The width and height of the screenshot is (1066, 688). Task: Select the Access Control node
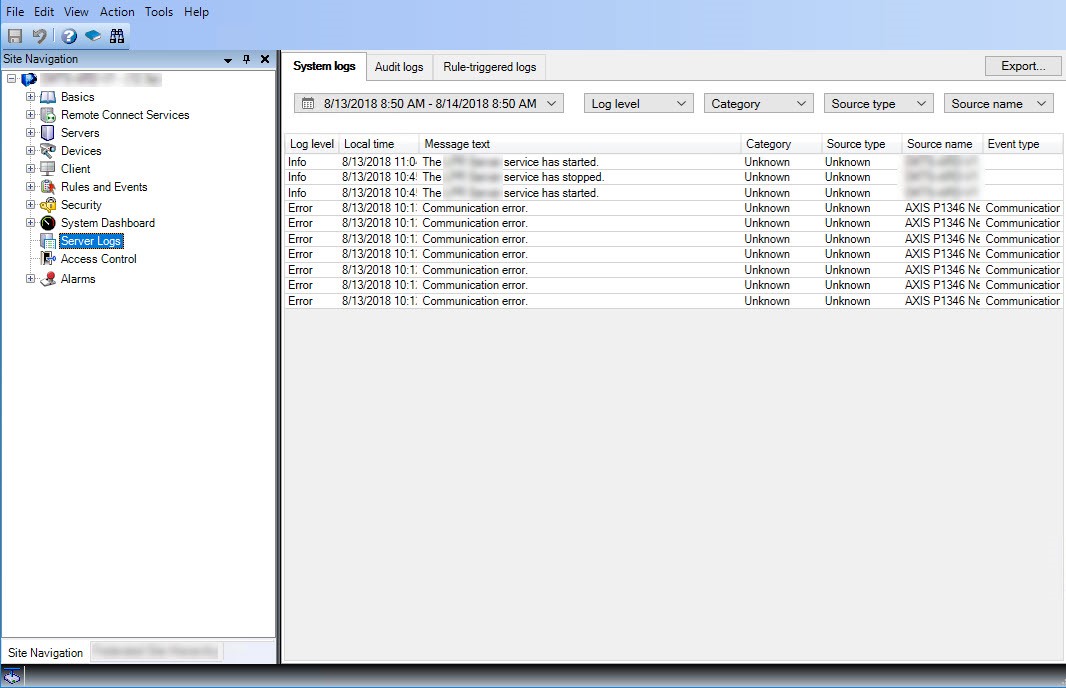96,258
